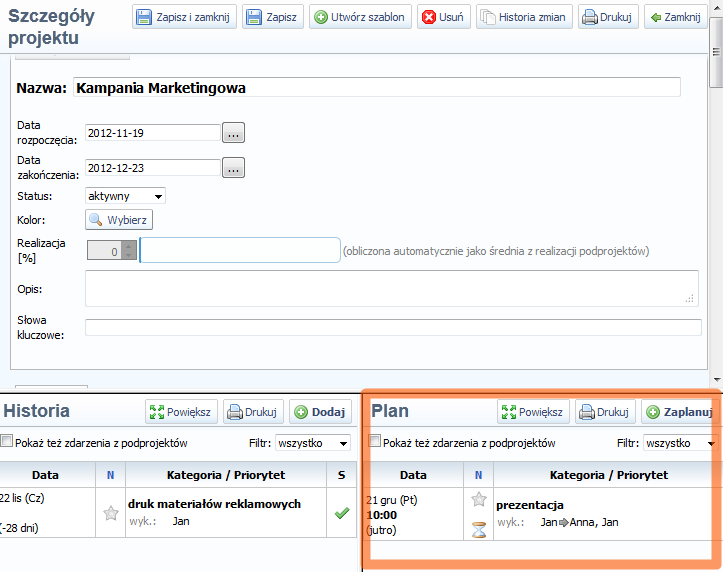Sort Historia table by Data column header
Image resolution: width=723 pixels, height=572 pixels.
coord(46,475)
